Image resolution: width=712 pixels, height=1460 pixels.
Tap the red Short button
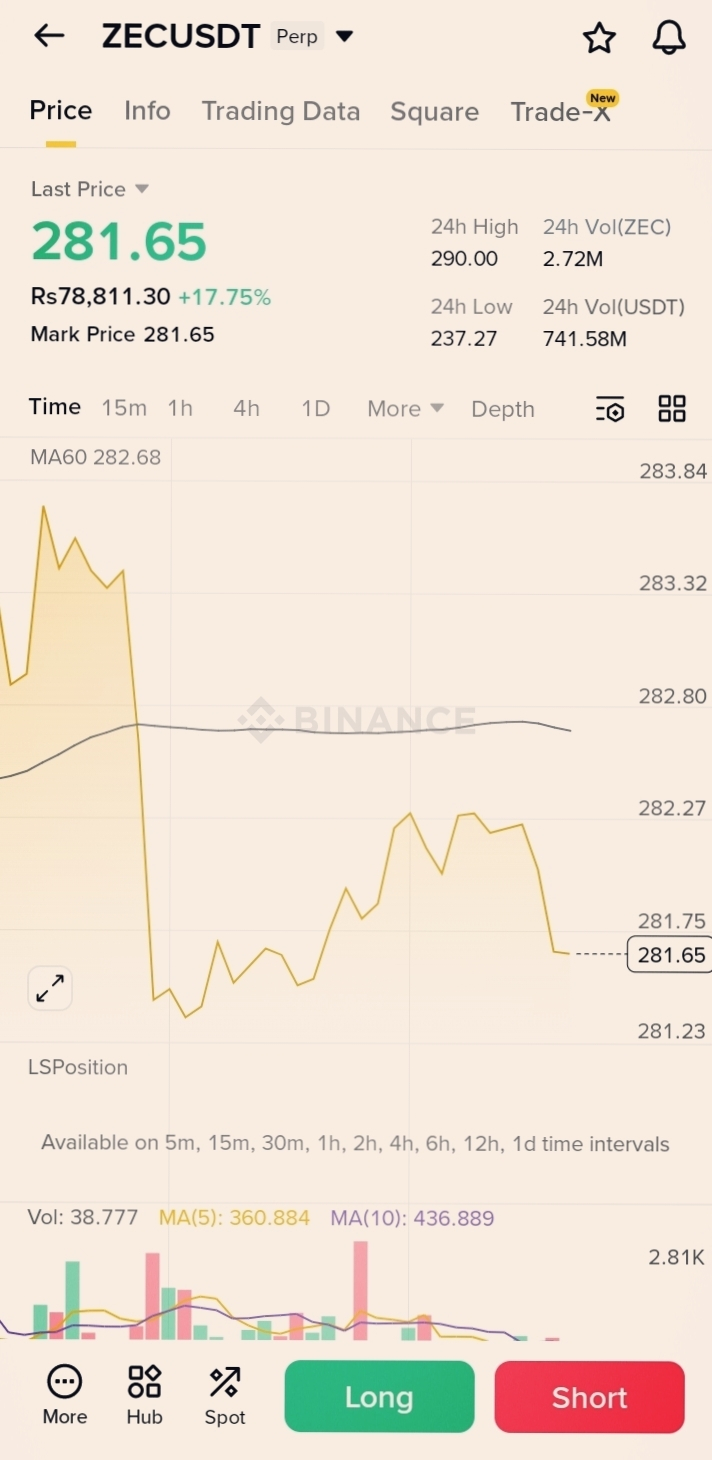[589, 1397]
